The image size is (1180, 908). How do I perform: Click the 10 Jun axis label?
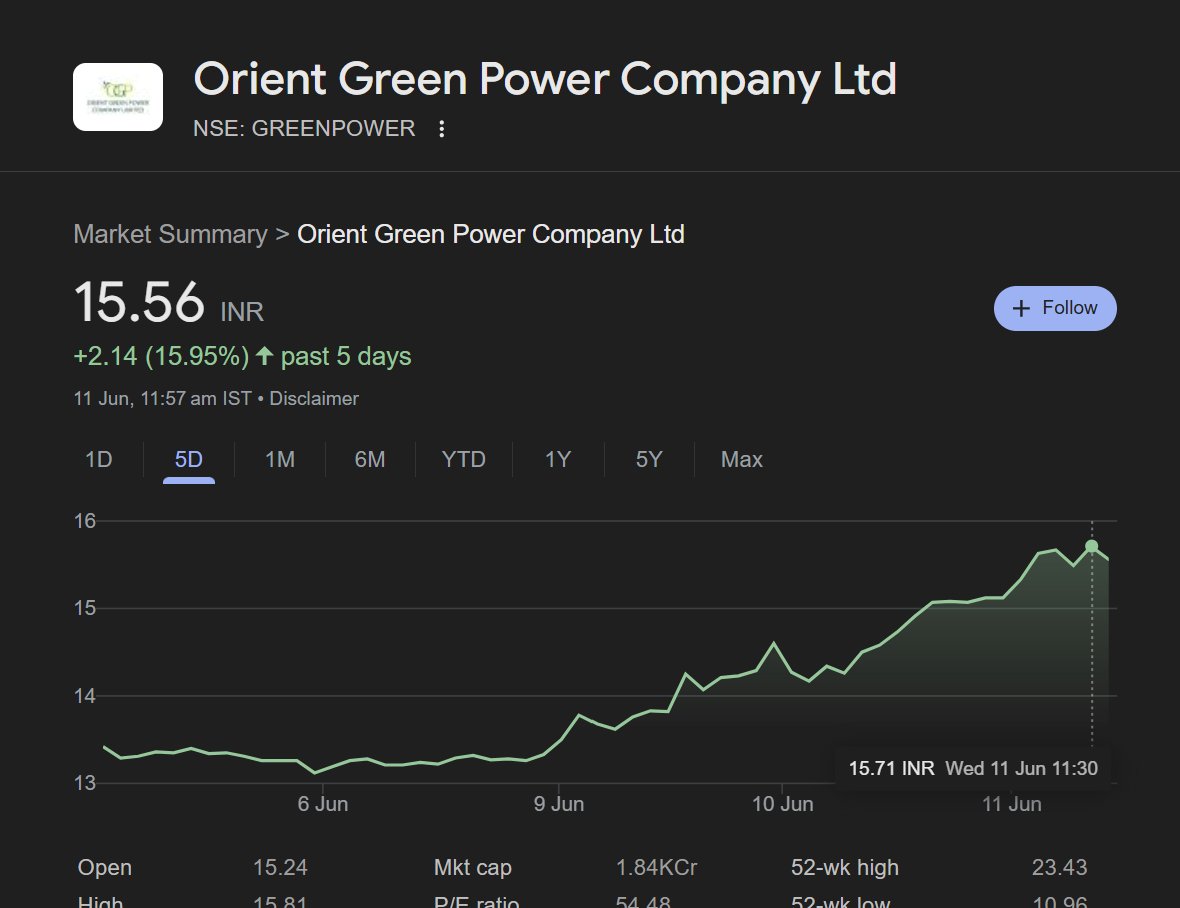(x=783, y=804)
